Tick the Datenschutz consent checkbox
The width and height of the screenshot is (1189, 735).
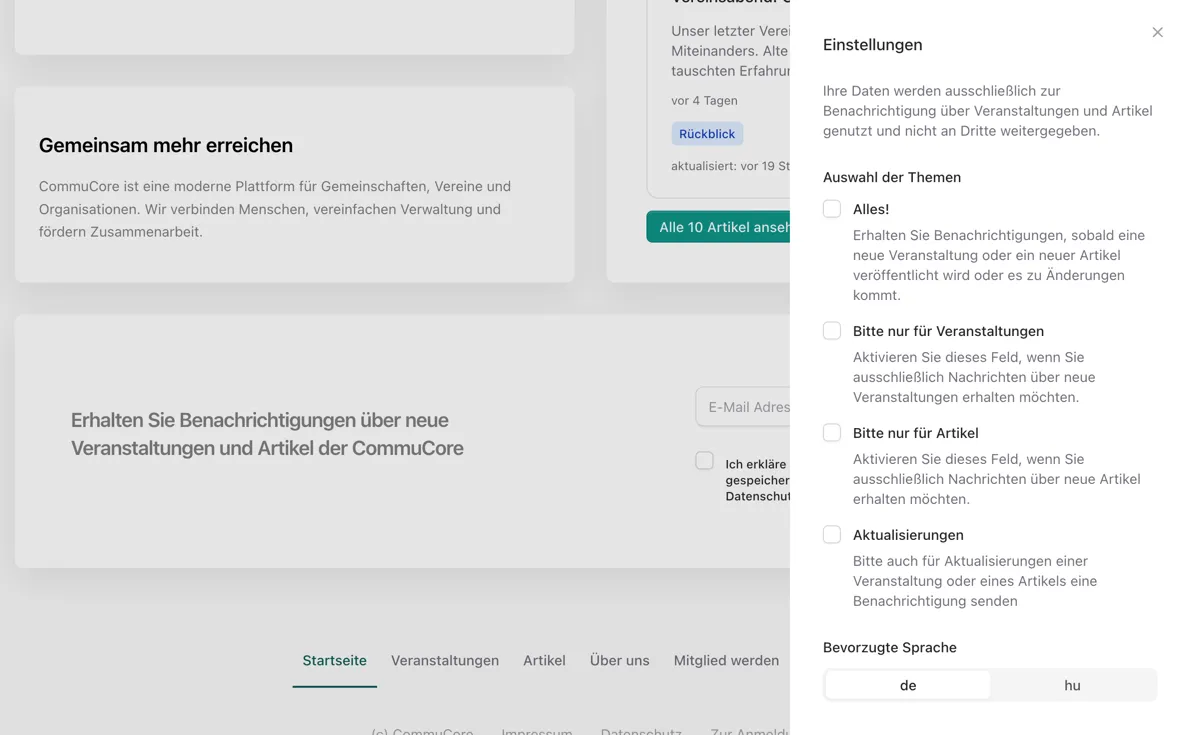click(x=705, y=460)
